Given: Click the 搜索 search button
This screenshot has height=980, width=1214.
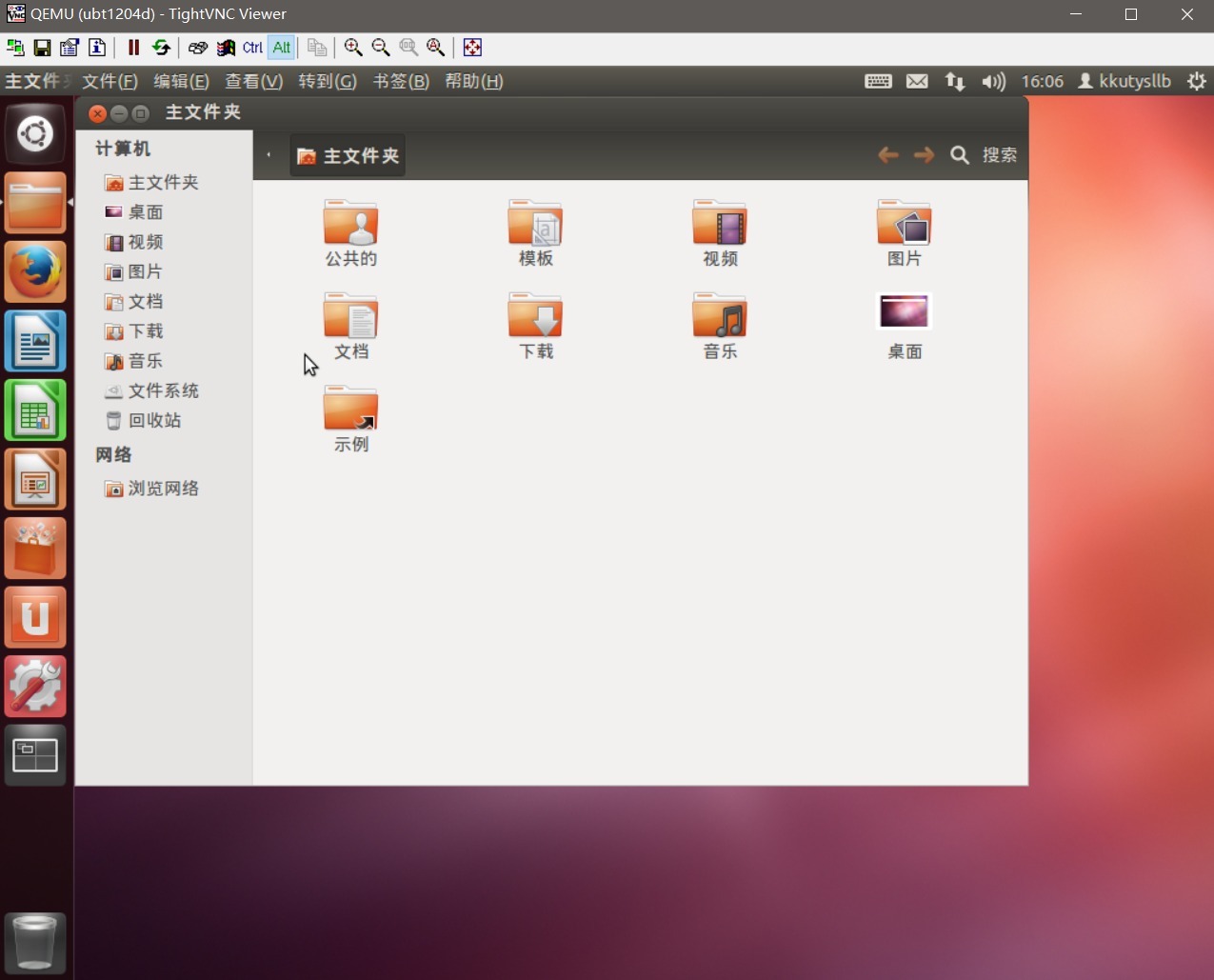Looking at the screenshot, I should click(985, 155).
